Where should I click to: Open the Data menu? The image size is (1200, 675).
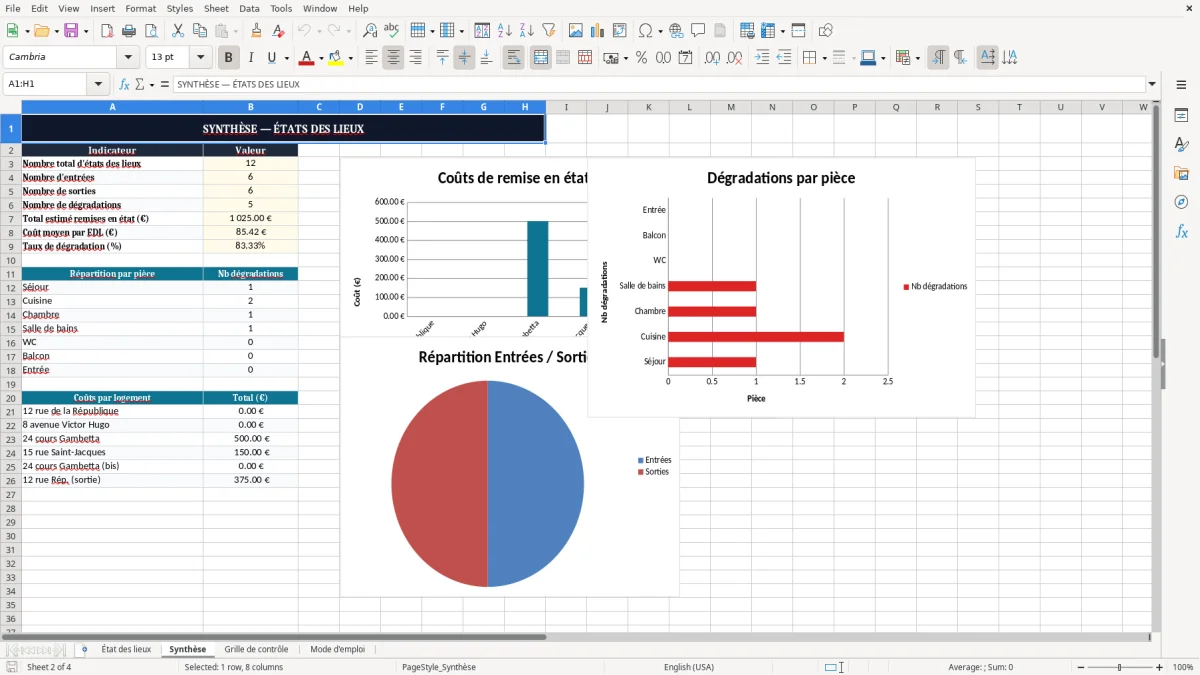[249, 8]
